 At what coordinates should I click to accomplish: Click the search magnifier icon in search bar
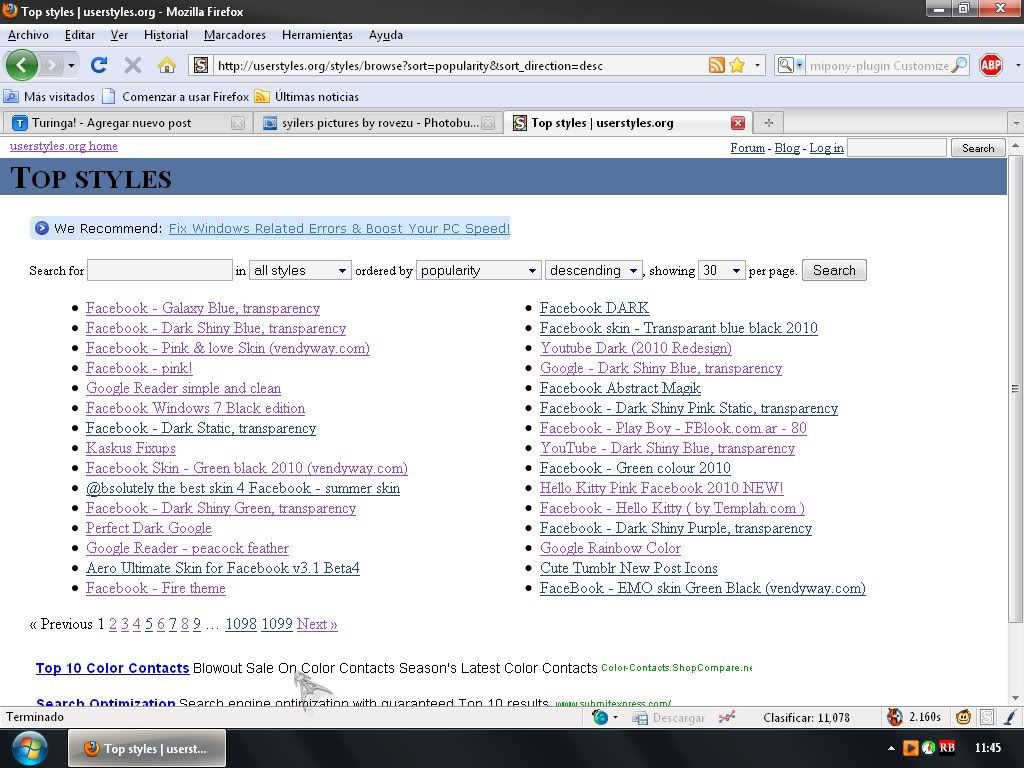(x=959, y=65)
